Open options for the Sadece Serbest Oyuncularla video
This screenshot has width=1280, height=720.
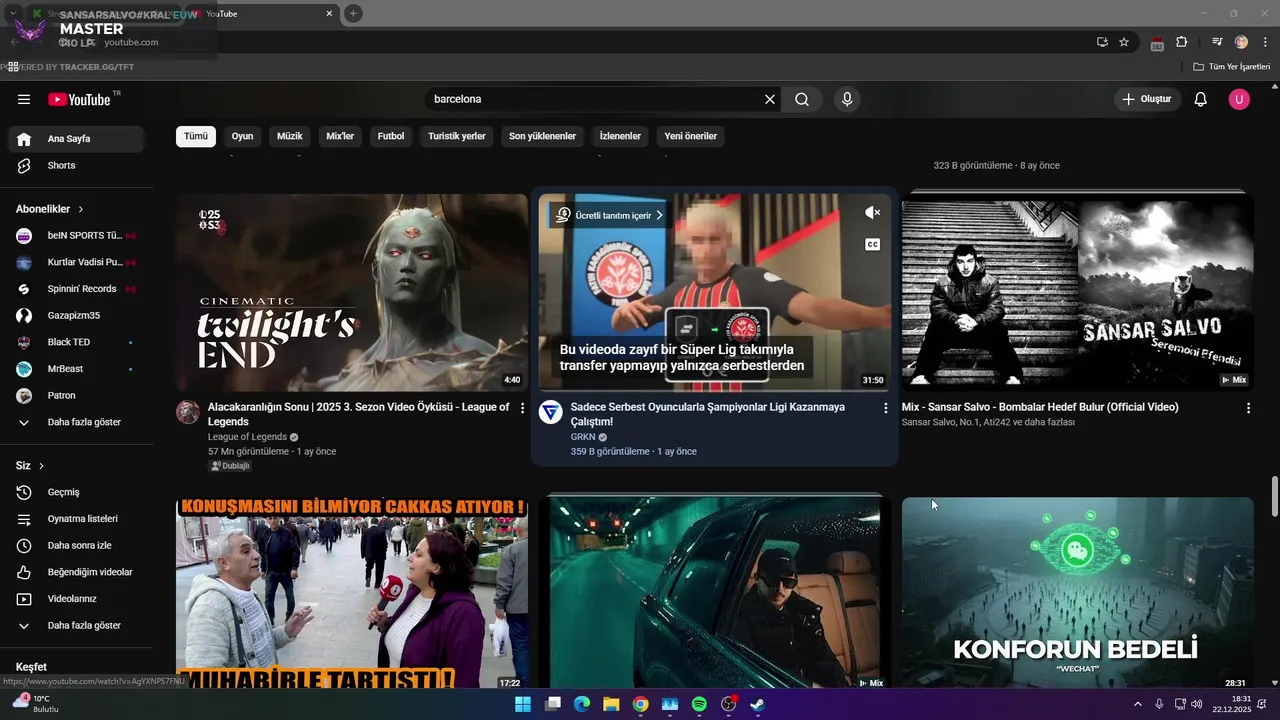click(x=885, y=408)
